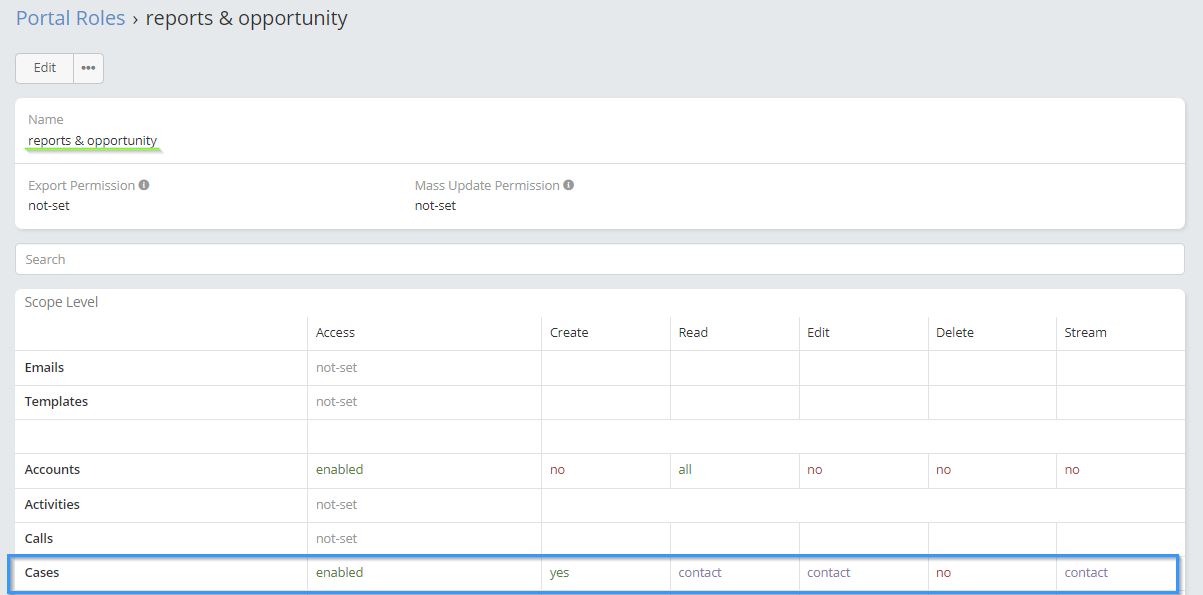Screen dimensions: 1203x595
Task: Click the Create column header
Action: coord(569,333)
